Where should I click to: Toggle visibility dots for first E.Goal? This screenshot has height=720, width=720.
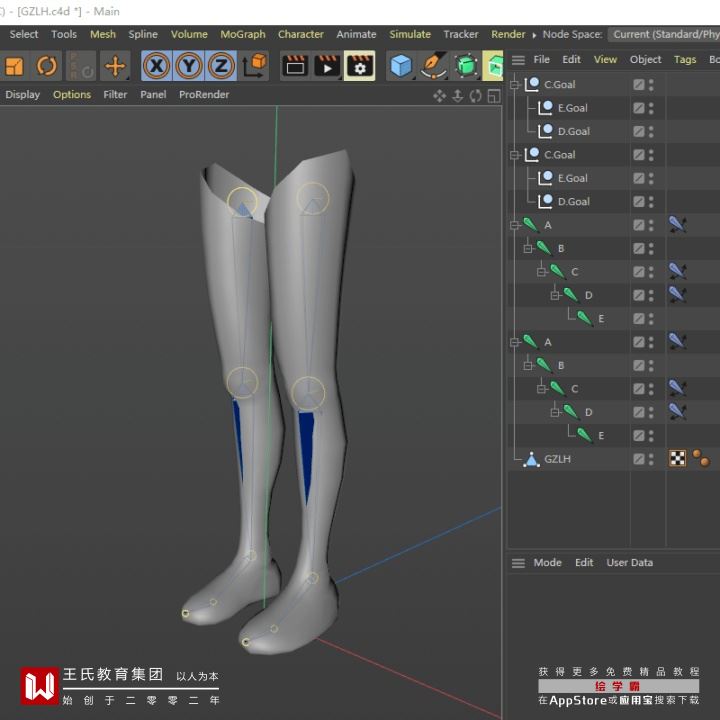tap(651, 108)
